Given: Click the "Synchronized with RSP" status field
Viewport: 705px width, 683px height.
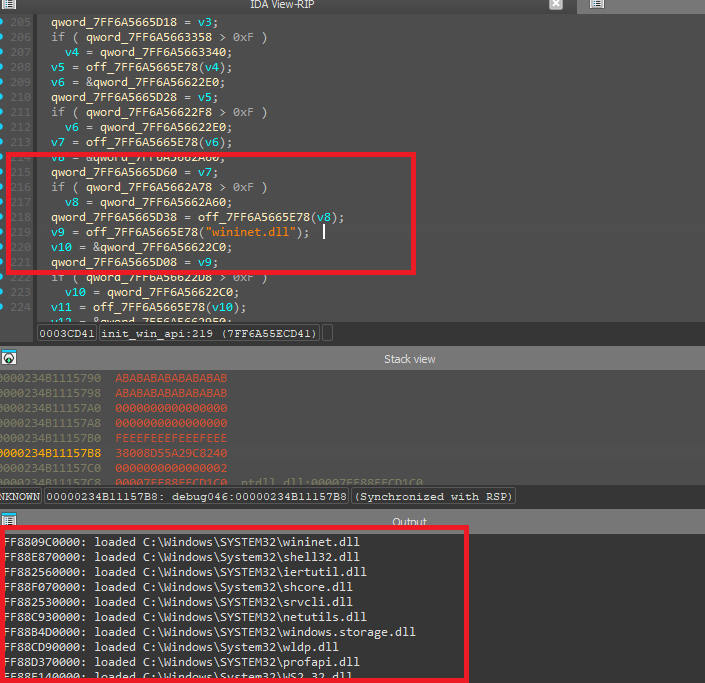Looking at the screenshot, I should click(x=434, y=496).
